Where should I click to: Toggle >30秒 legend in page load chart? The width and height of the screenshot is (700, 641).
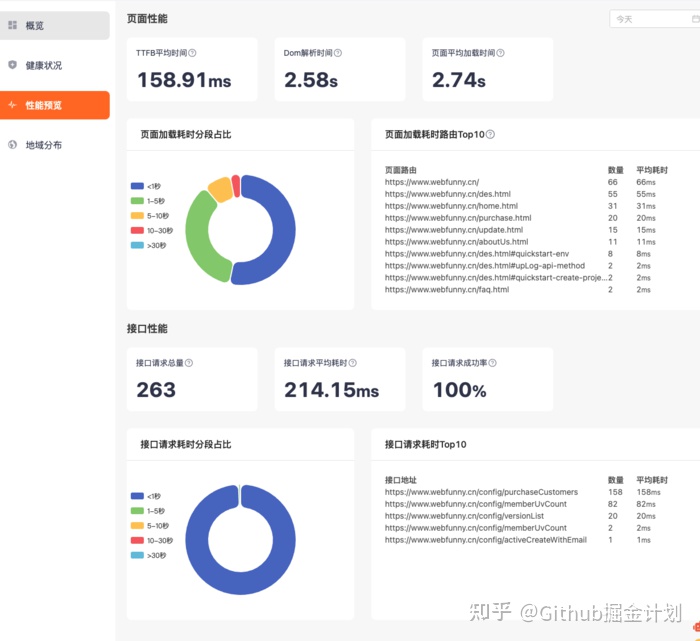pyautogui.click(x=149, y=245)
